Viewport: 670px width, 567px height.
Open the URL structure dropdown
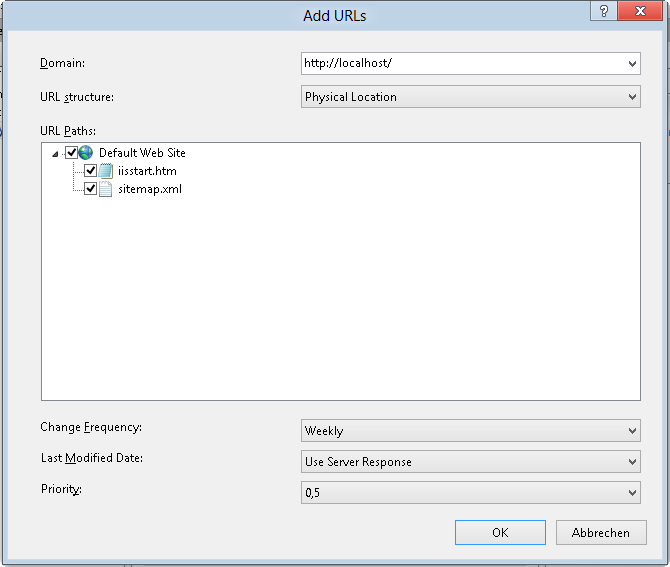click(632, 97)
